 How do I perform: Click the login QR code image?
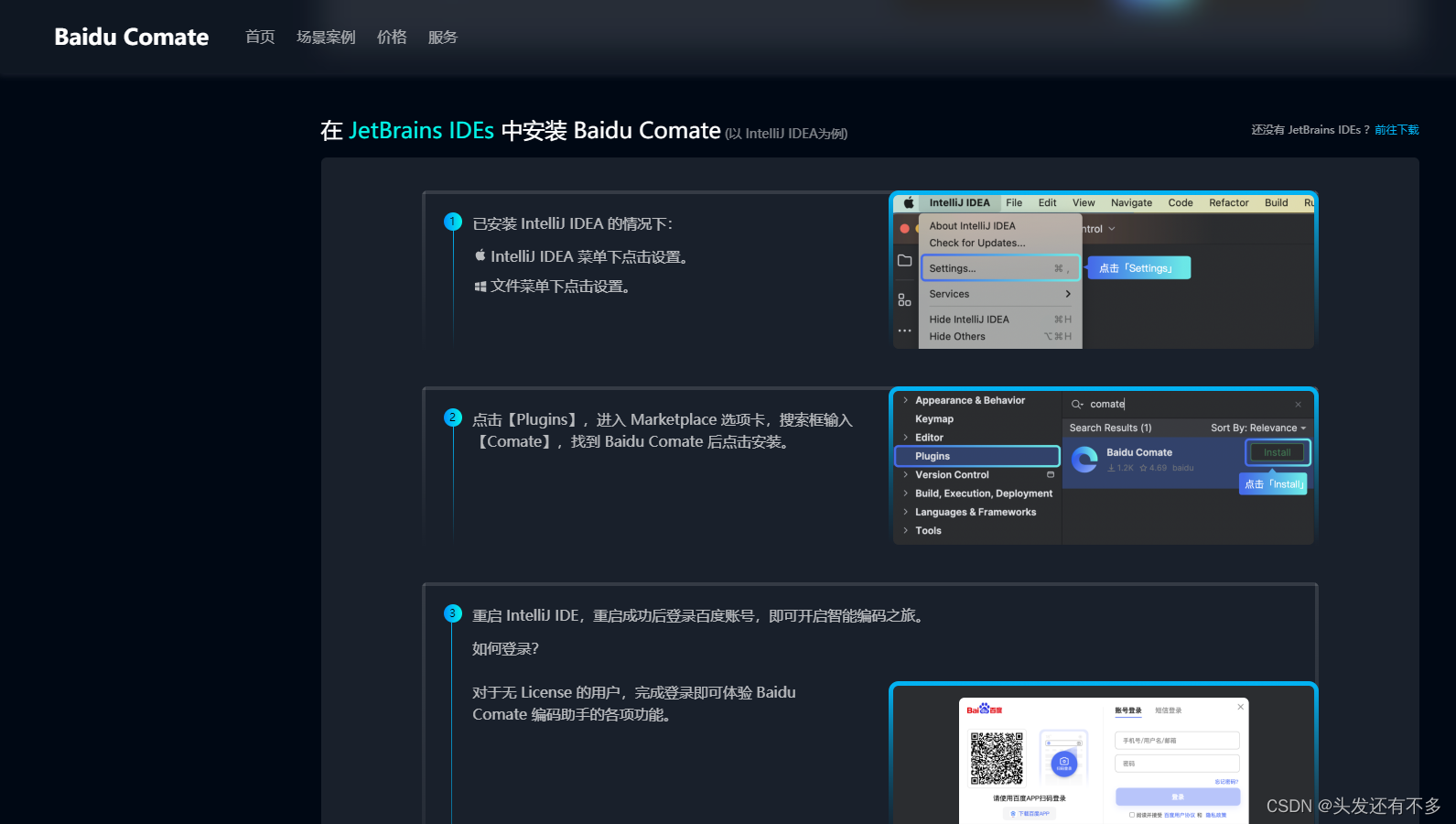click(997, 758)
